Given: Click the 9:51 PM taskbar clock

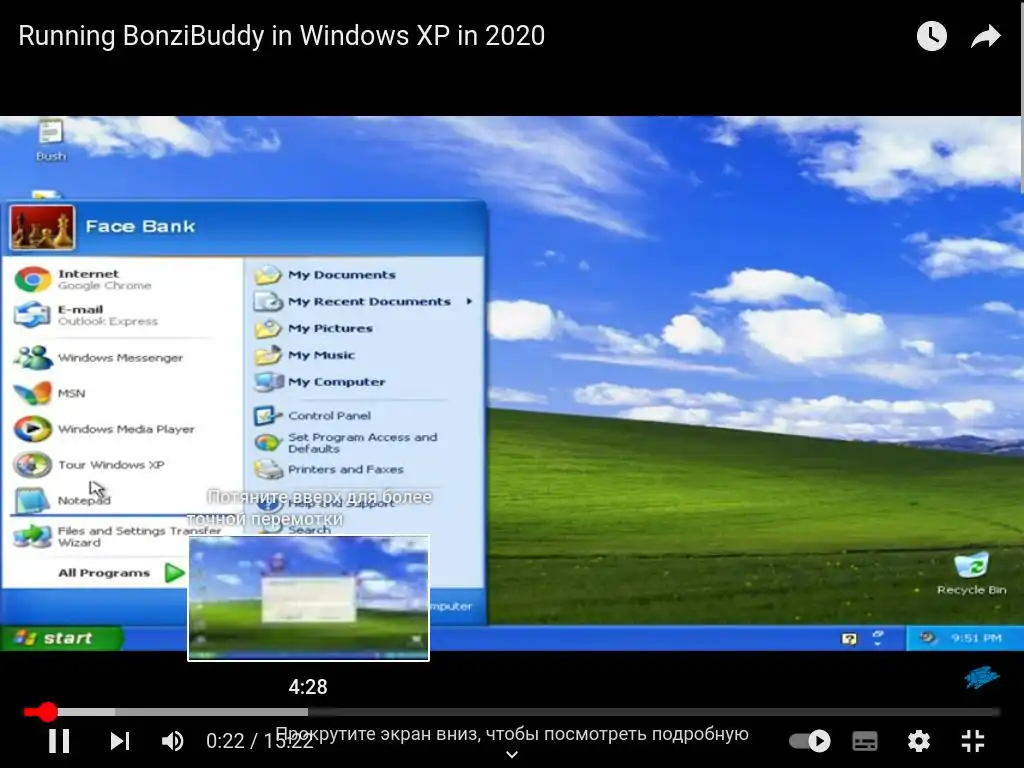Looking at the screenshot, I should pyautogui.click(x=976, y=638).
